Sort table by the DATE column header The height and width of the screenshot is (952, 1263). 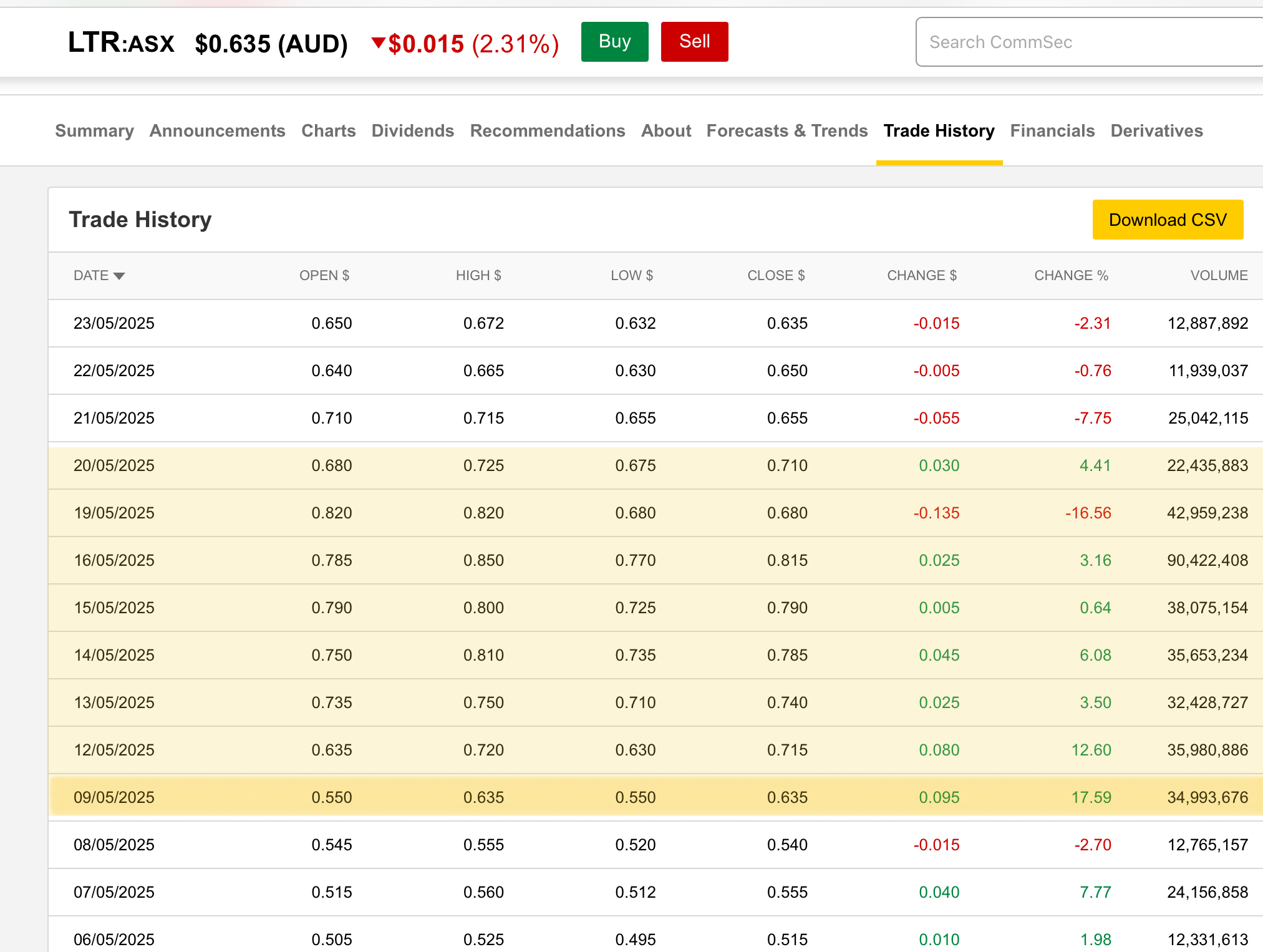point(91,275)
